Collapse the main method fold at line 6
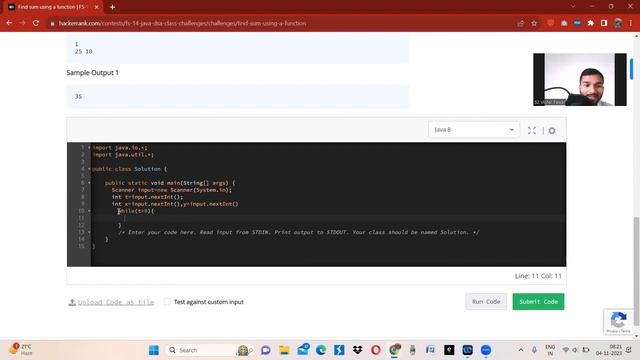This screenshot has width=640, height=360. [x=89, y=183]
